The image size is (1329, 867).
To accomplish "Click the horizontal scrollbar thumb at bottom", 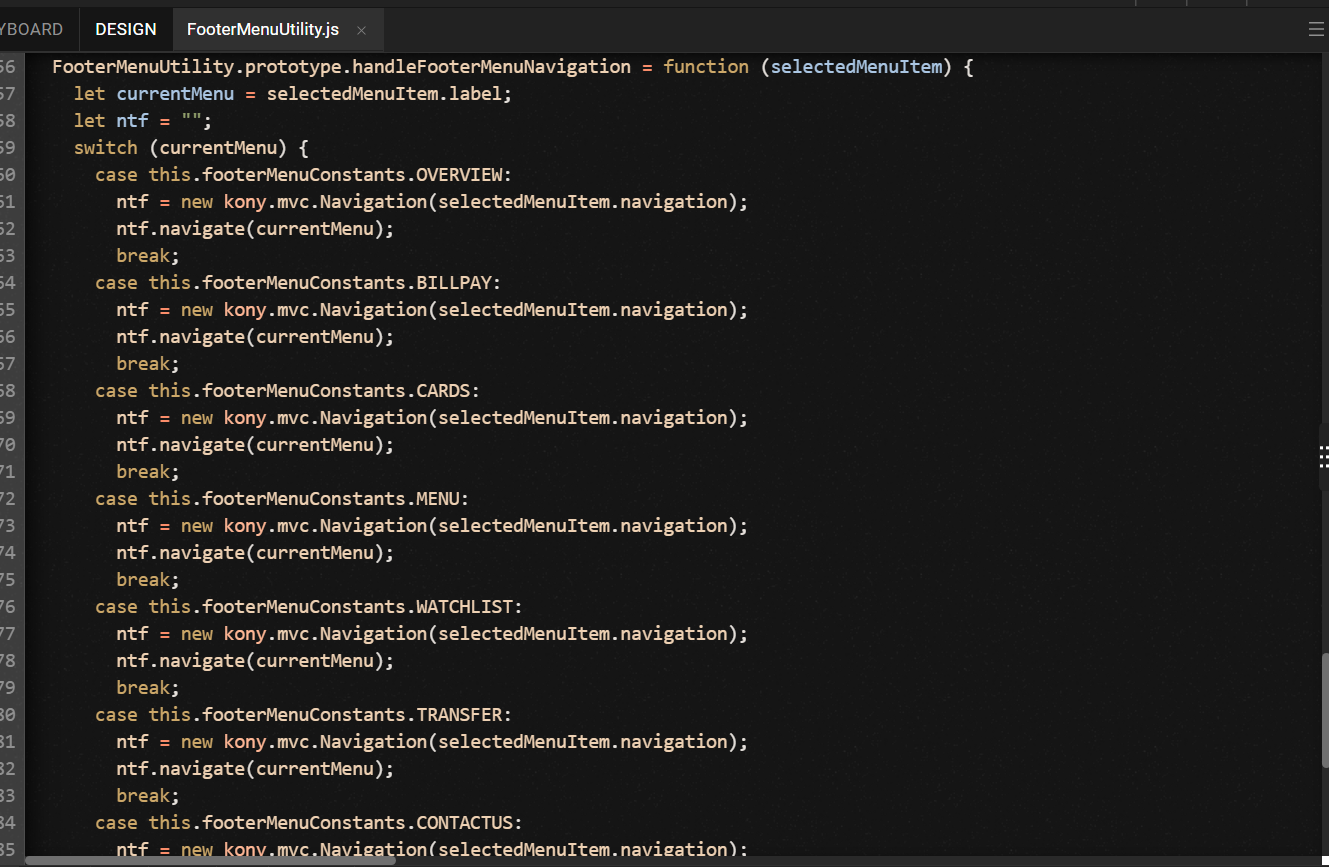I will tap(210, 859).
